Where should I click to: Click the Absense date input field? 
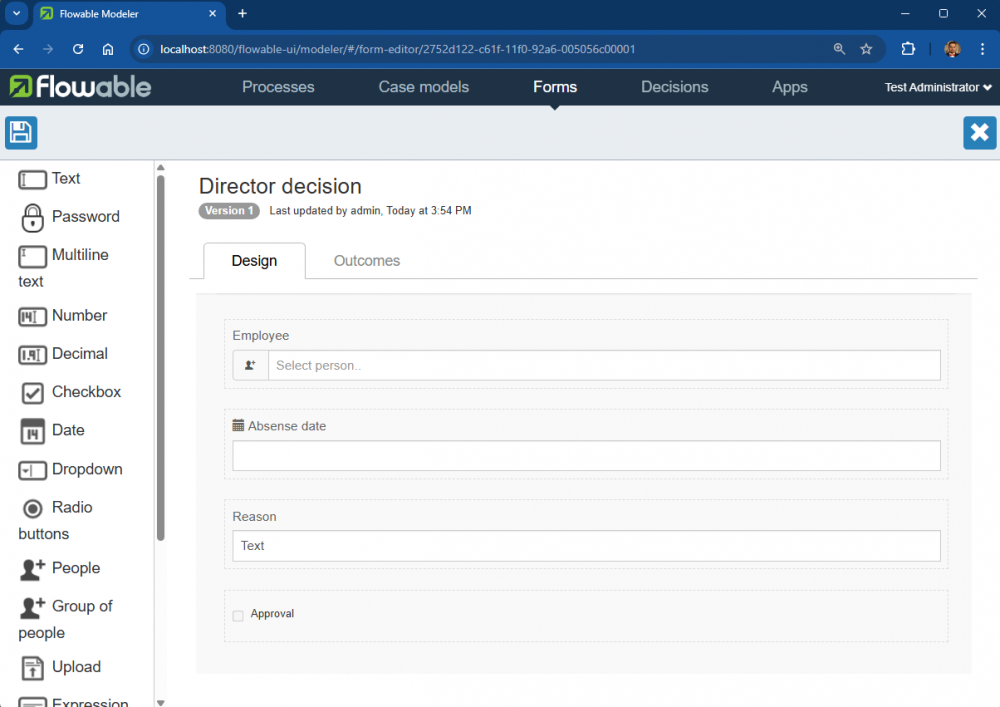pos(586,456)
